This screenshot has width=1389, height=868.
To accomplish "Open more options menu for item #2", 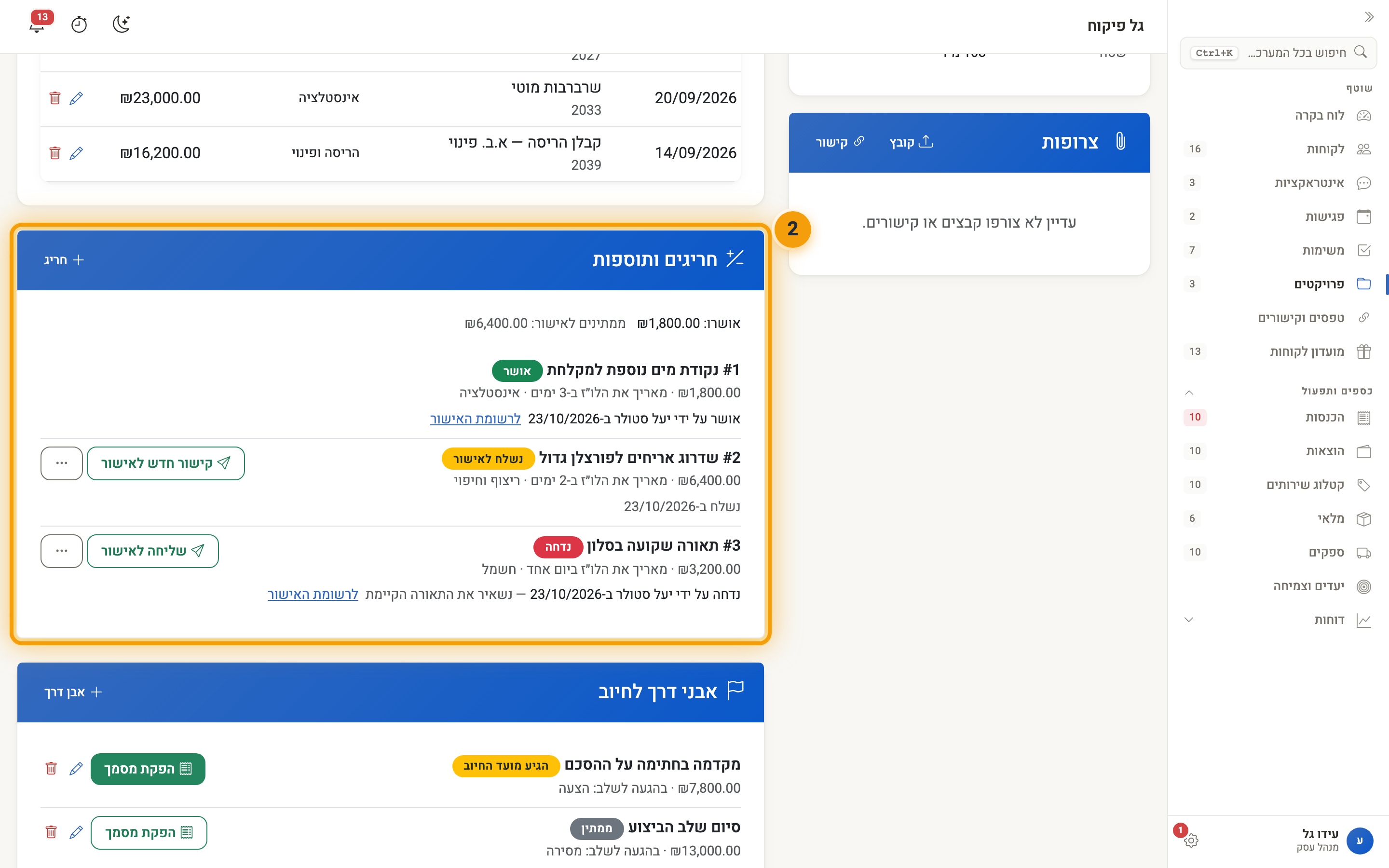I will point(61,463).
